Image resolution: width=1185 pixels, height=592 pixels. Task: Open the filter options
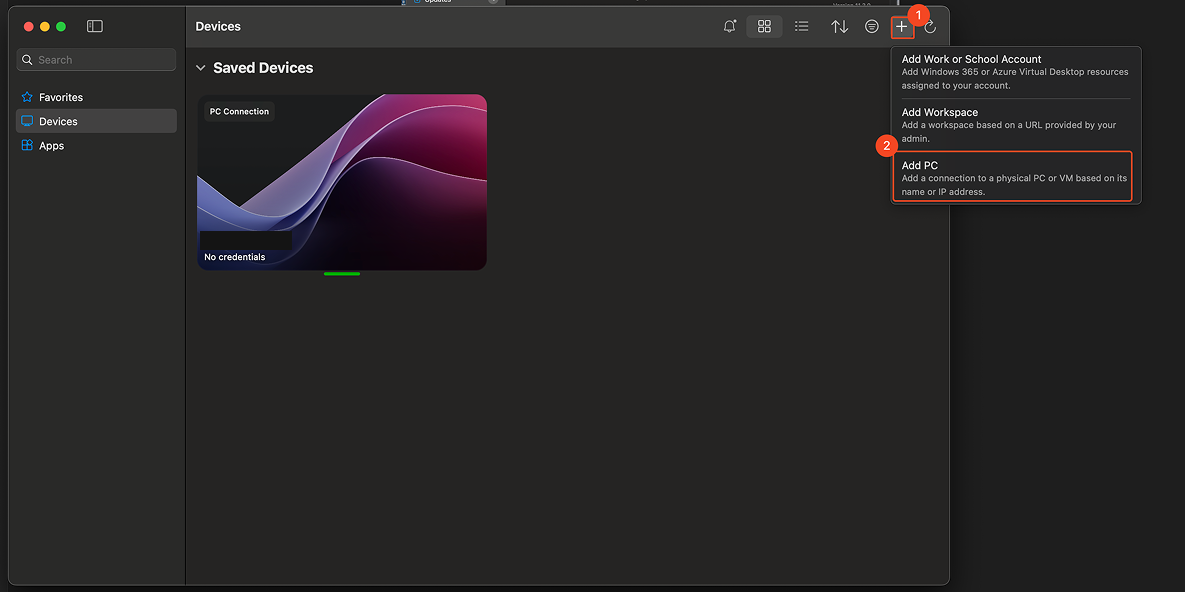pos(871,26)
